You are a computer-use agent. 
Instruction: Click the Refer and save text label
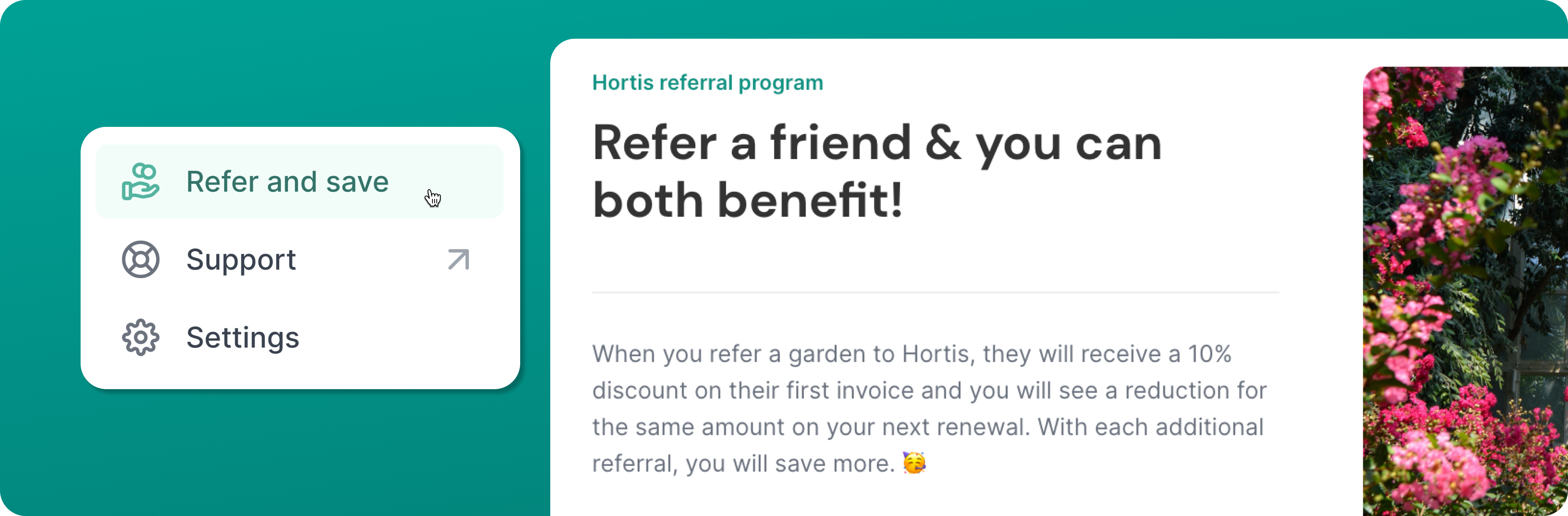pyautogui.click(x=287, y=182)
